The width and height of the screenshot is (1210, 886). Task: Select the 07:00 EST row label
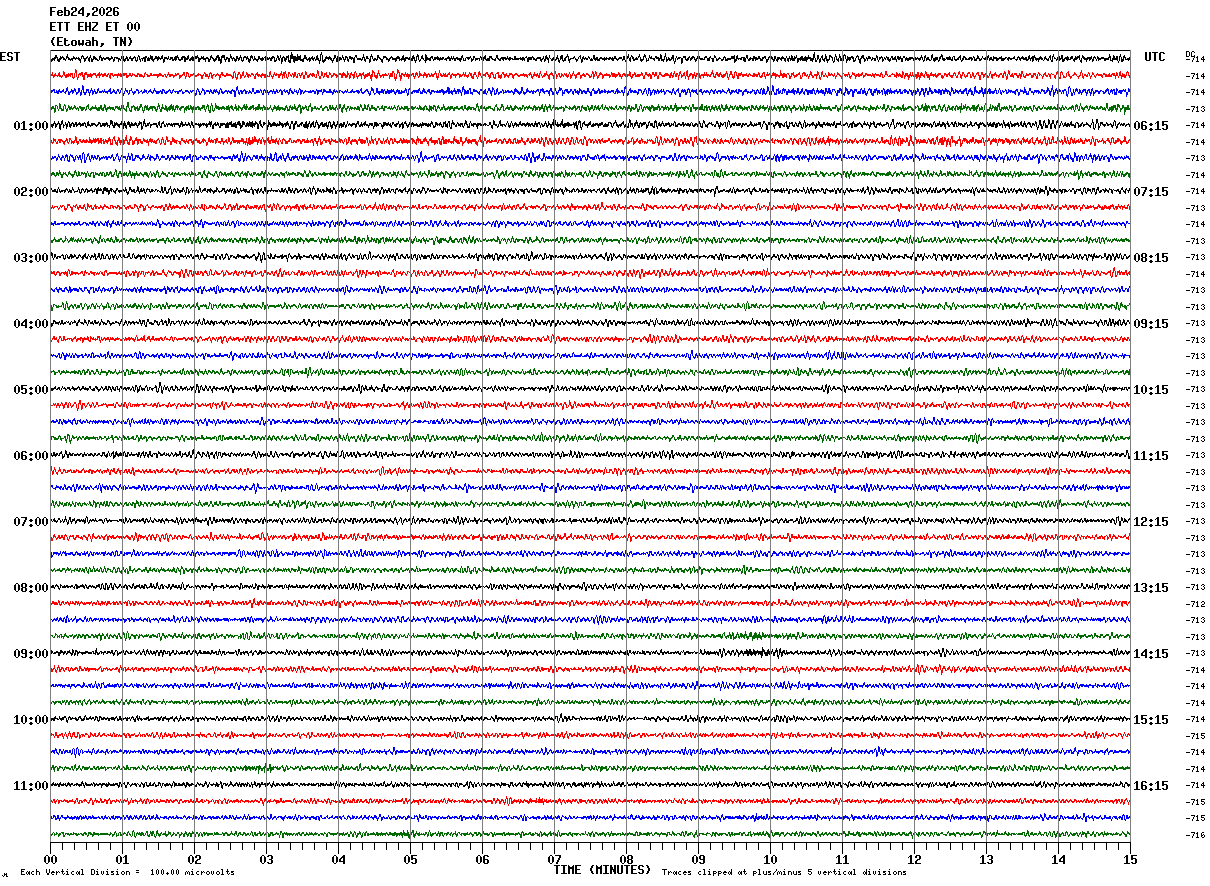(x=31, y=522)
